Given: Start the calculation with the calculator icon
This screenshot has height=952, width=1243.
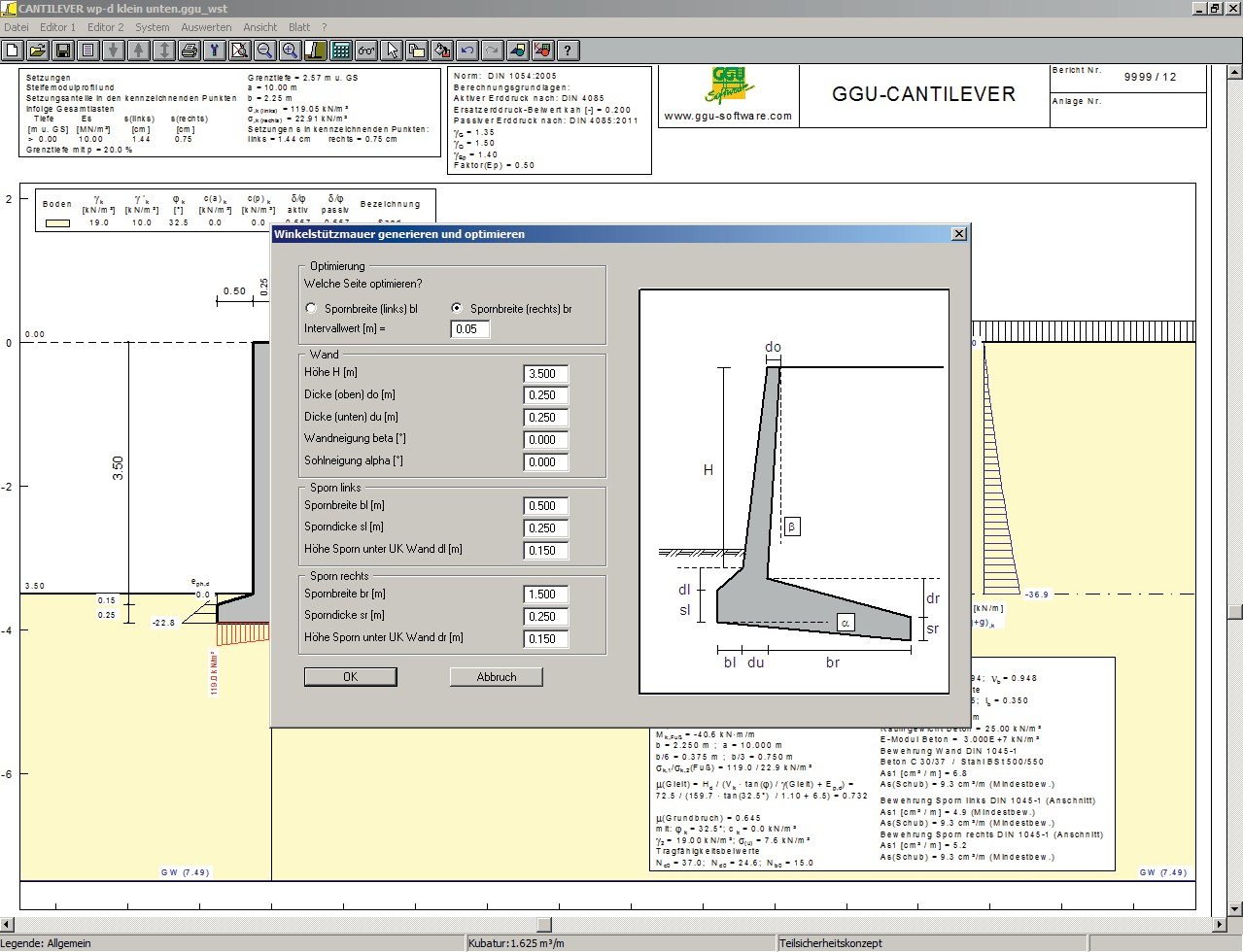Looking at the screenshot, I should tap(341, 51).
